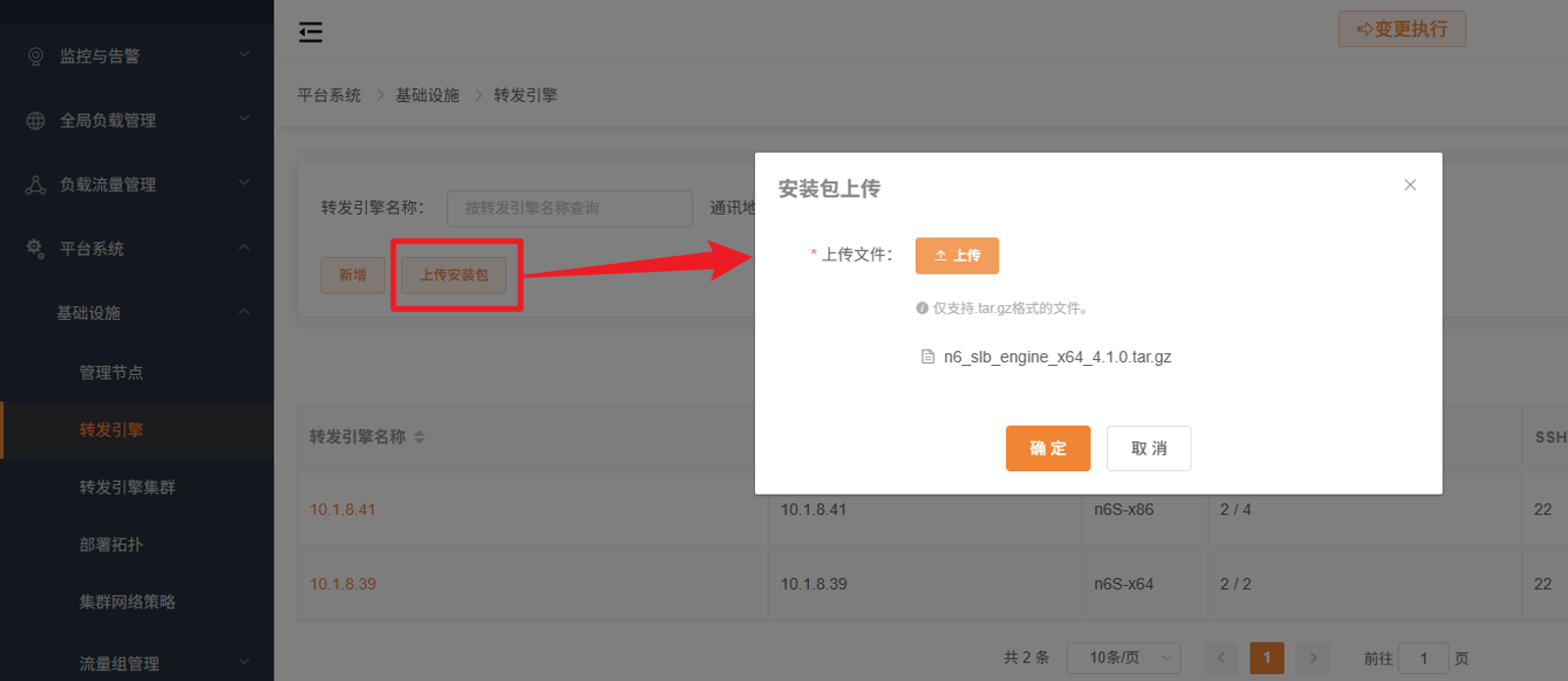Screen dimensions: 1568x681
Task: Click the 平台系统 gears icon
Action: pyautogui.click(x=35, y=248)
